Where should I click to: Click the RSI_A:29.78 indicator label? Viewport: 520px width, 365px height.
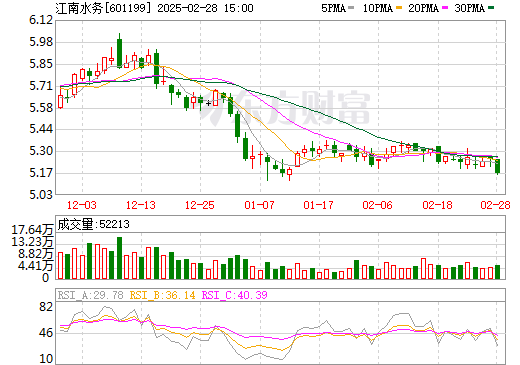click(91, 295)
